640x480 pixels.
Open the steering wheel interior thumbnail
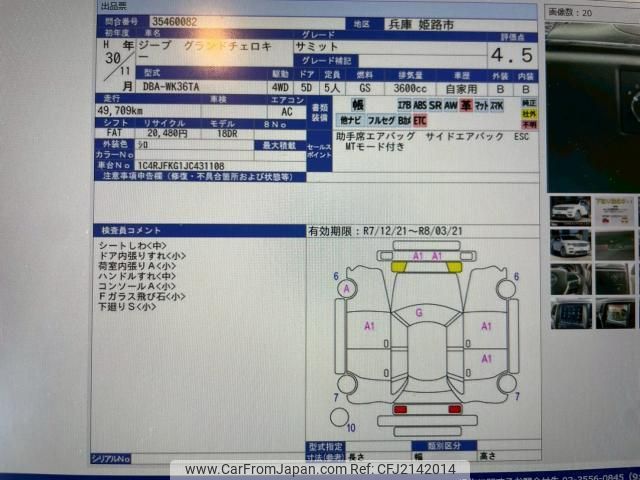pos(570,280)
